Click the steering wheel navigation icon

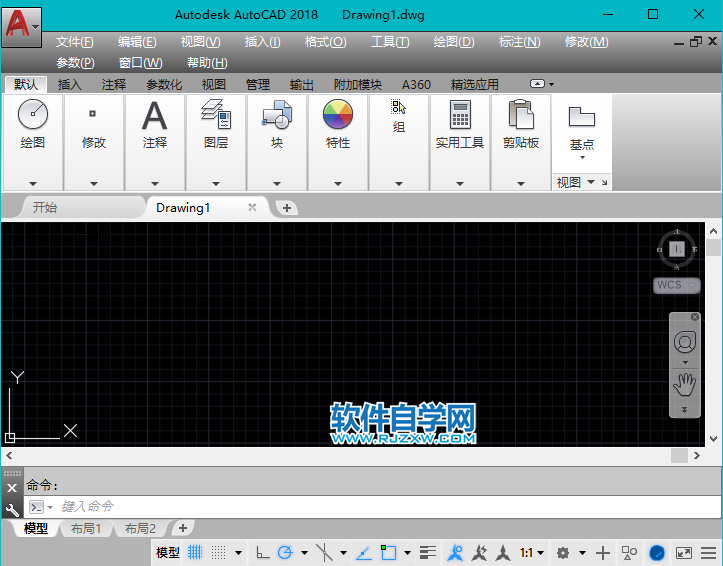tap(685, 342)
